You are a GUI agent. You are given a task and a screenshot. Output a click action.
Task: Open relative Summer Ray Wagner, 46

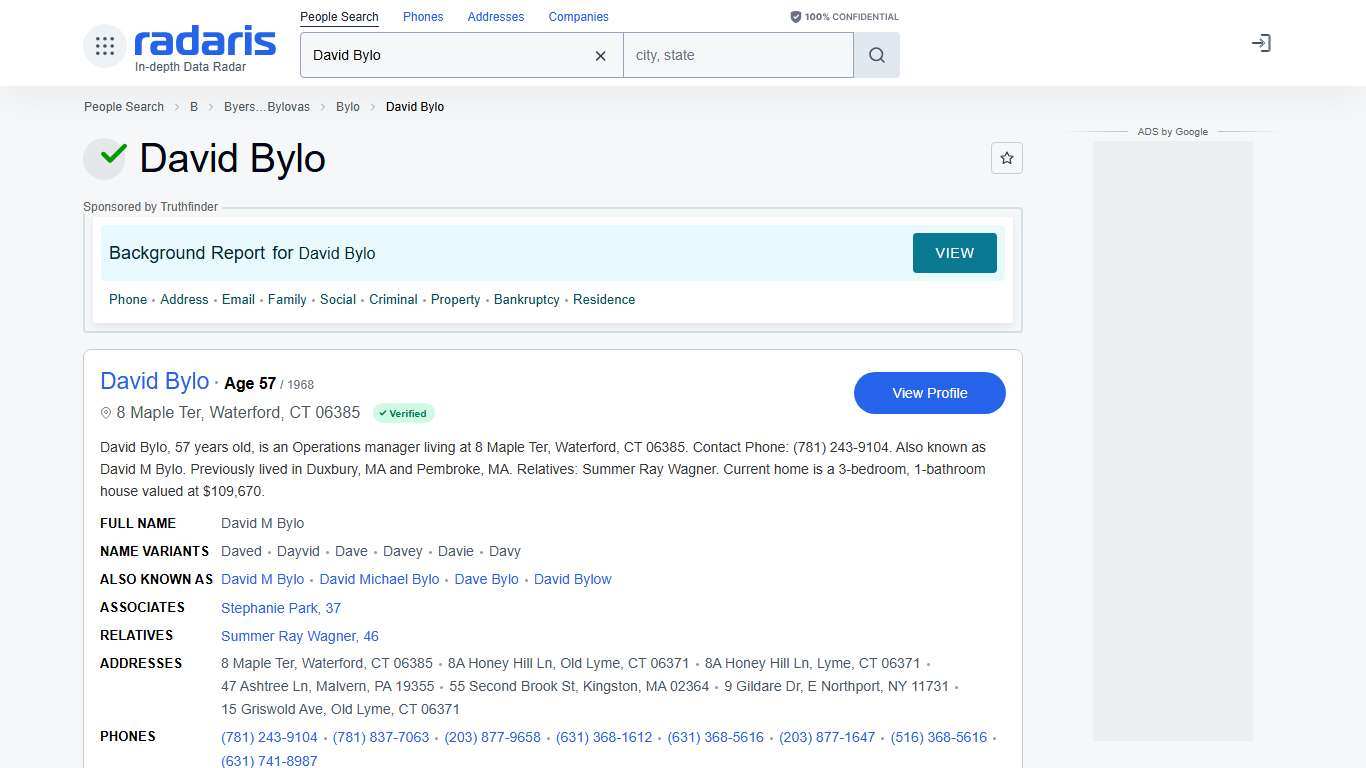pyautogui.click(x=300, y=636)
